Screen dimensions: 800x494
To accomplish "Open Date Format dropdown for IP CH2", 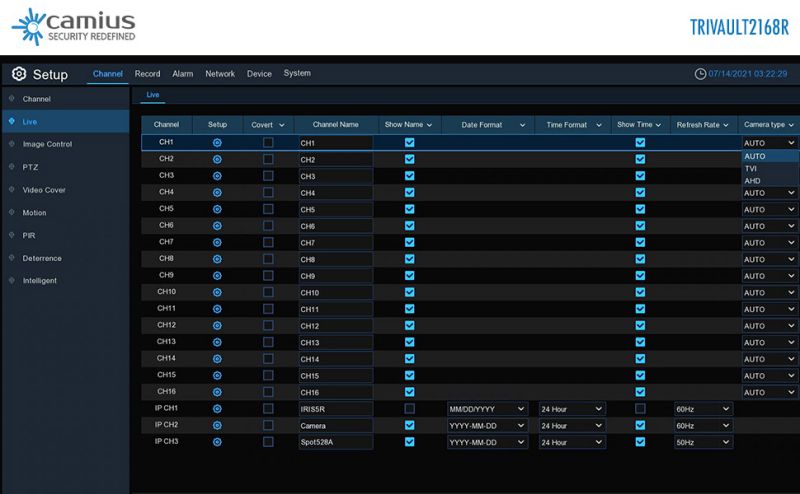I will click(x=487, y=426).
